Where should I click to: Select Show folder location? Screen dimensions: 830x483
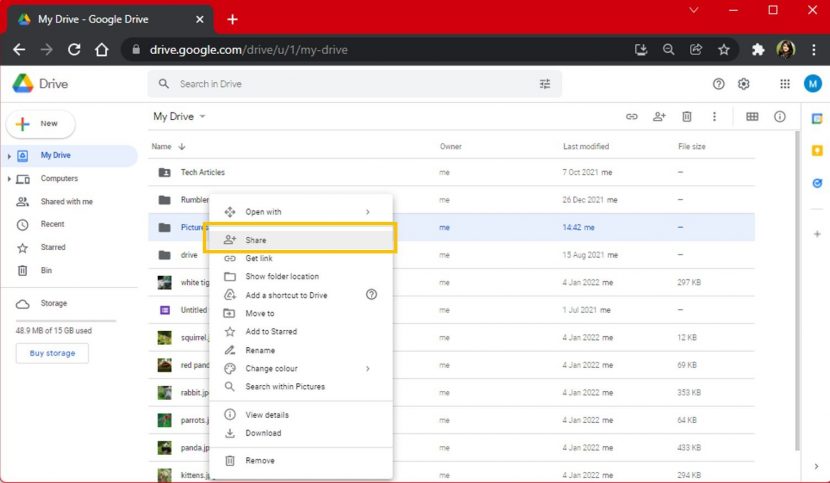(x=300, y=276)
